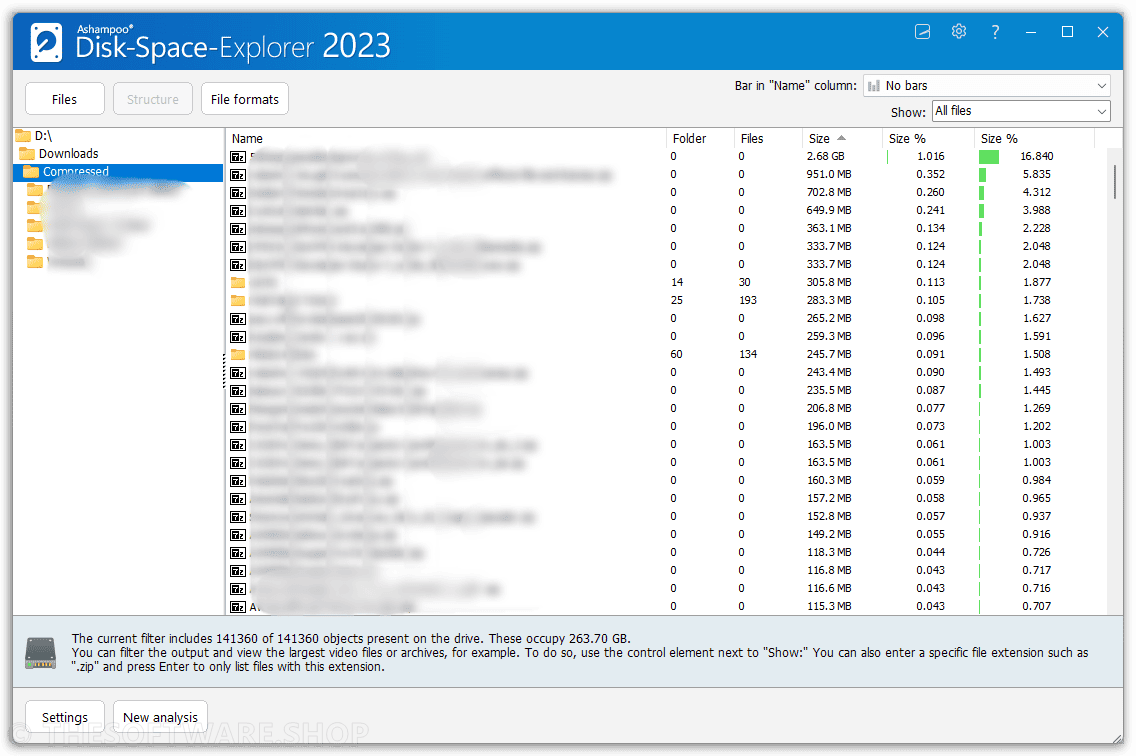This screenshot has width=1136, height=756.
Task: Click archive icon of the 951.0 MB file
Action: [238, 175]
